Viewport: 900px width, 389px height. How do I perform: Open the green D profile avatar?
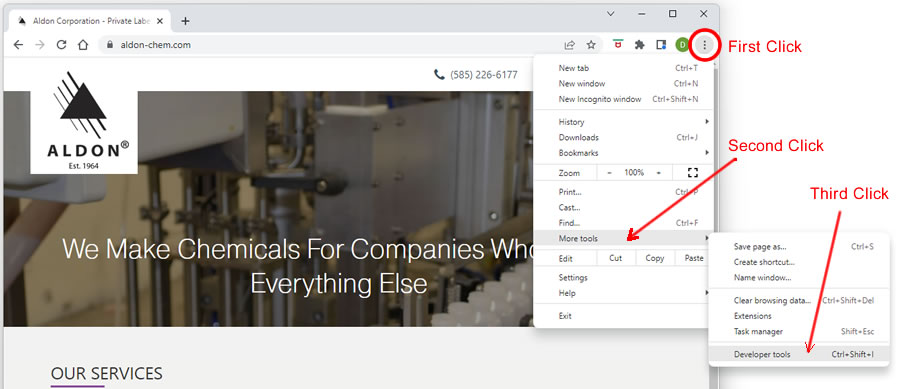point(682,45)
